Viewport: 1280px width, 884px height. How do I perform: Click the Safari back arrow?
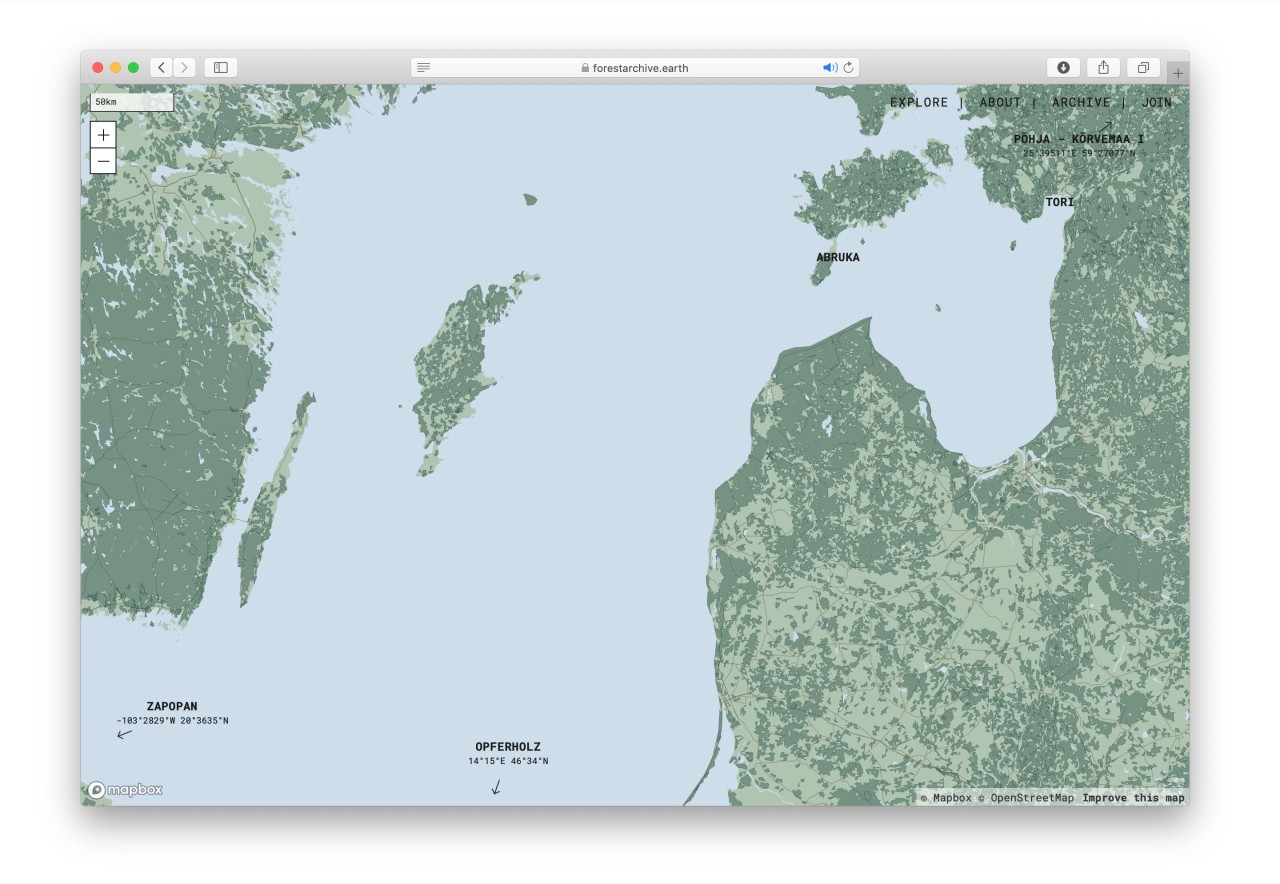click(x=162, y=67)
